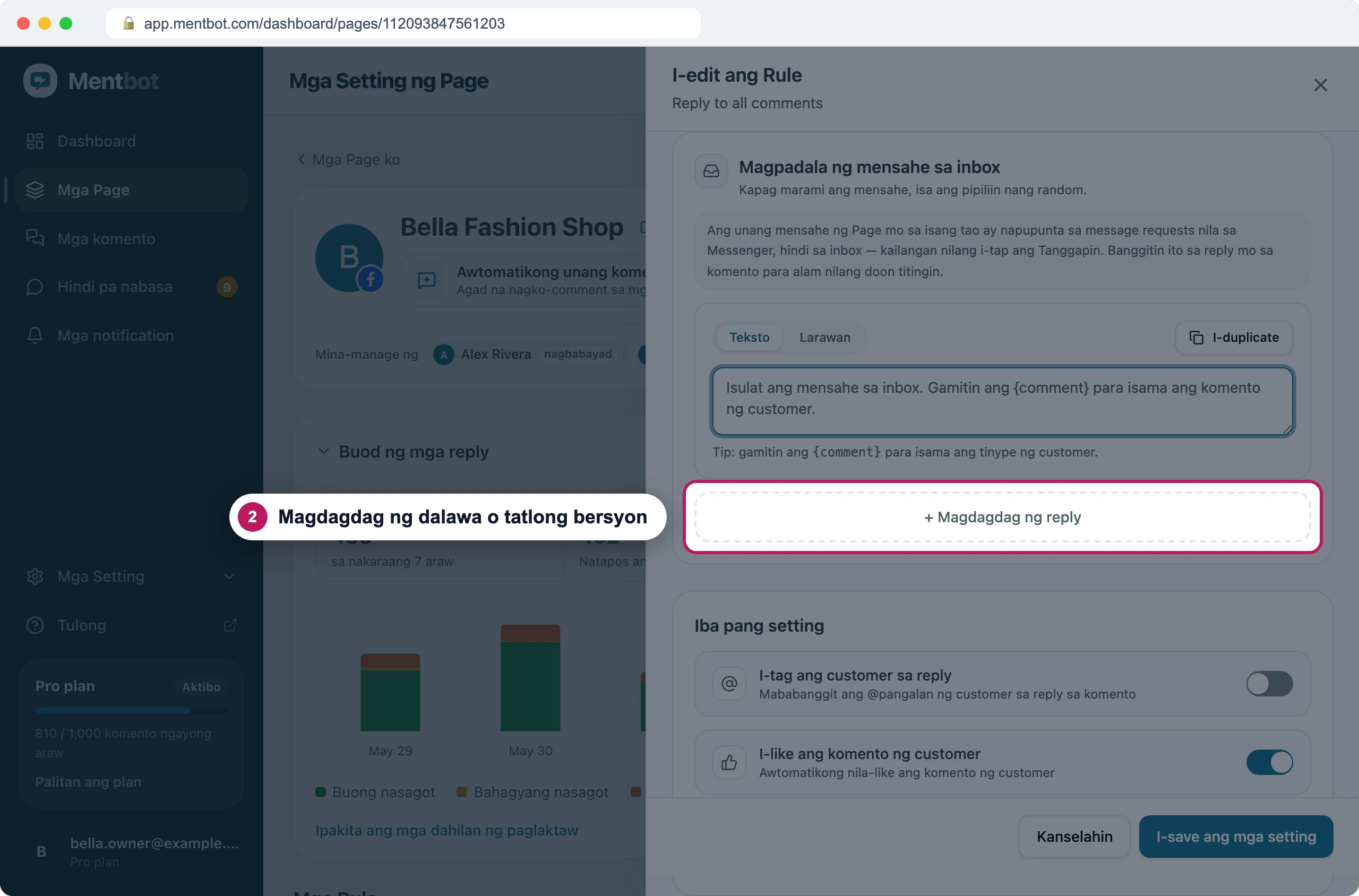Go back via Mga Page ko chevron
Screen dimensions: 1359x896
pos(302,159)
